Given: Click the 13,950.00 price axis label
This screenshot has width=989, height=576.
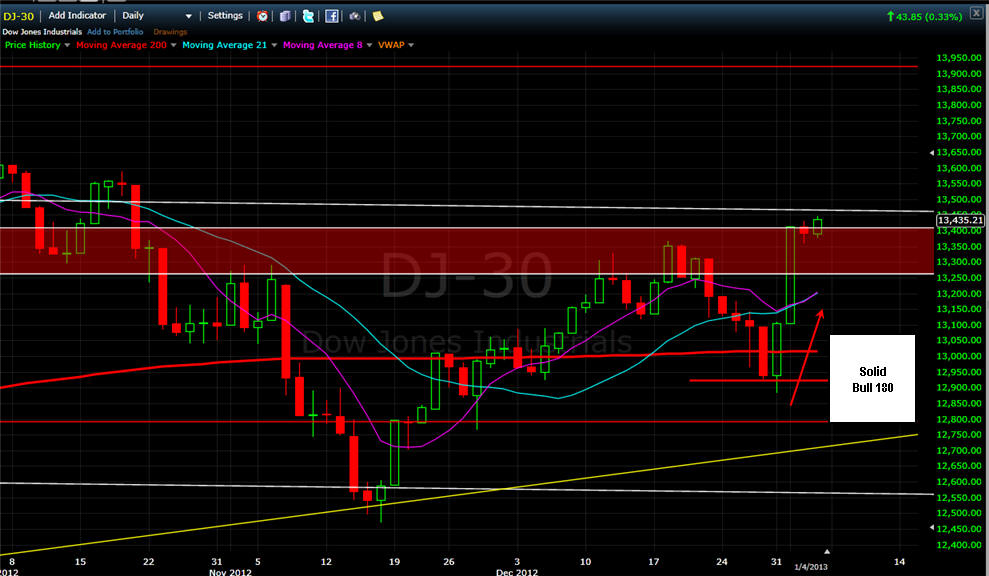Looking at the screenshot, I should (959, 58).
